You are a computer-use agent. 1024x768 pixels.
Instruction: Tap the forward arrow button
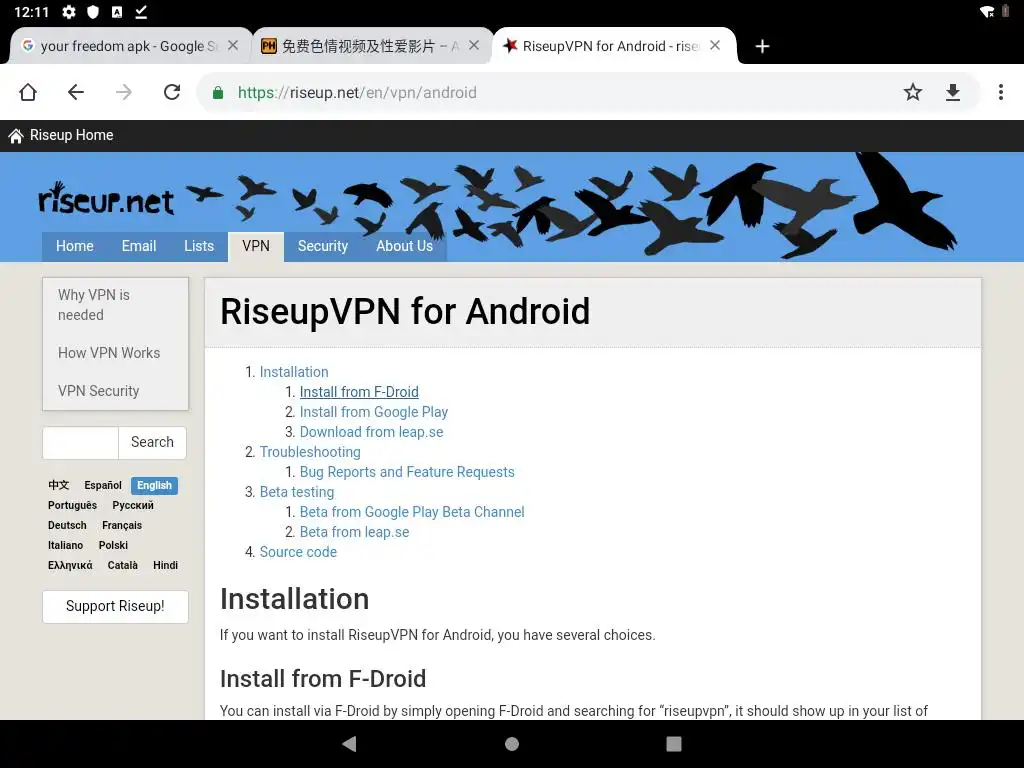coord(123,92)
